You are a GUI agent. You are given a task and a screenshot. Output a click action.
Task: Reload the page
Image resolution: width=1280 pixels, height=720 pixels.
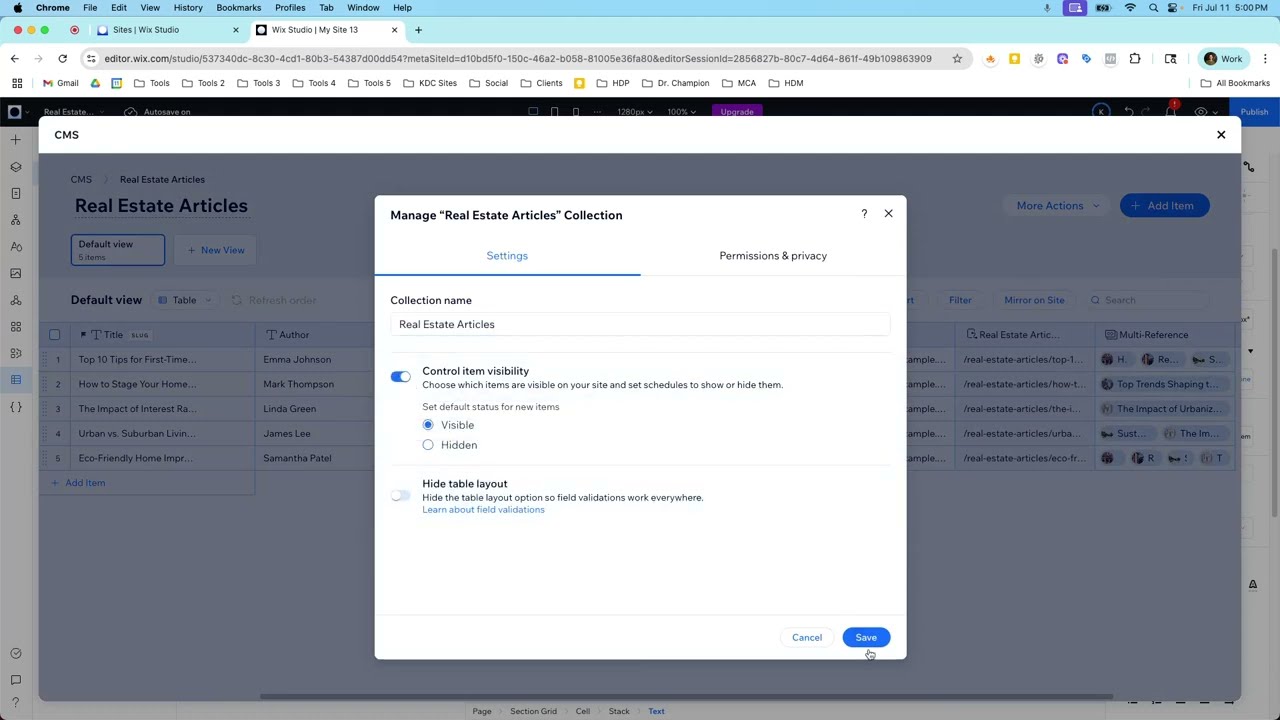(62, 59)
